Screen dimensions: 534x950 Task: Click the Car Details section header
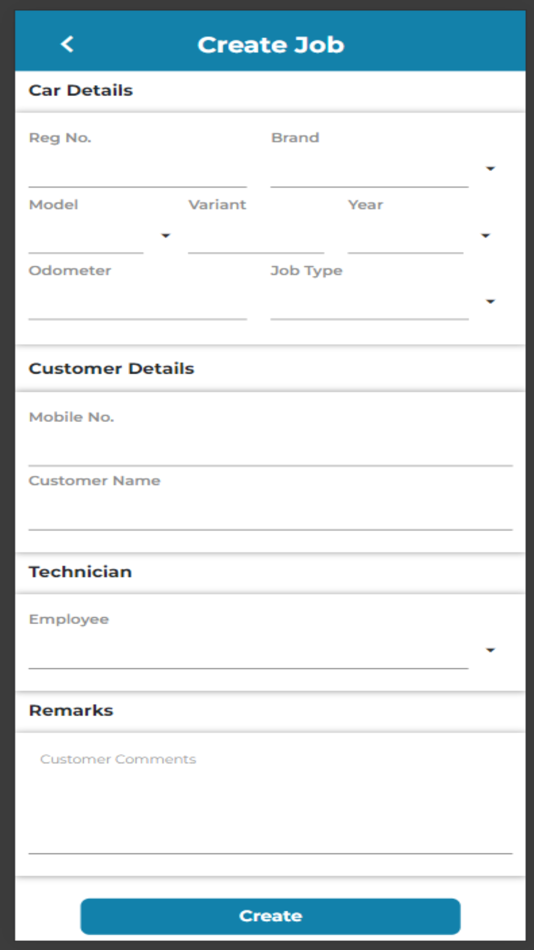click(x=81, y=90)
